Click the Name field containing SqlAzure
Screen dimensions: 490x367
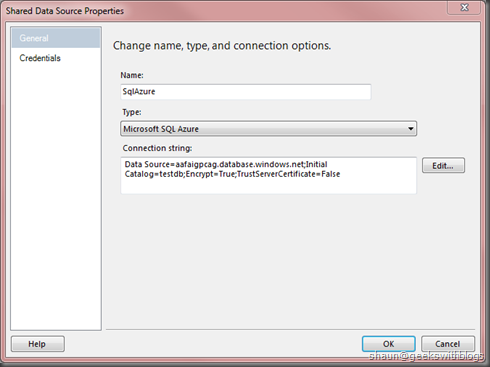tap(246, 92)
